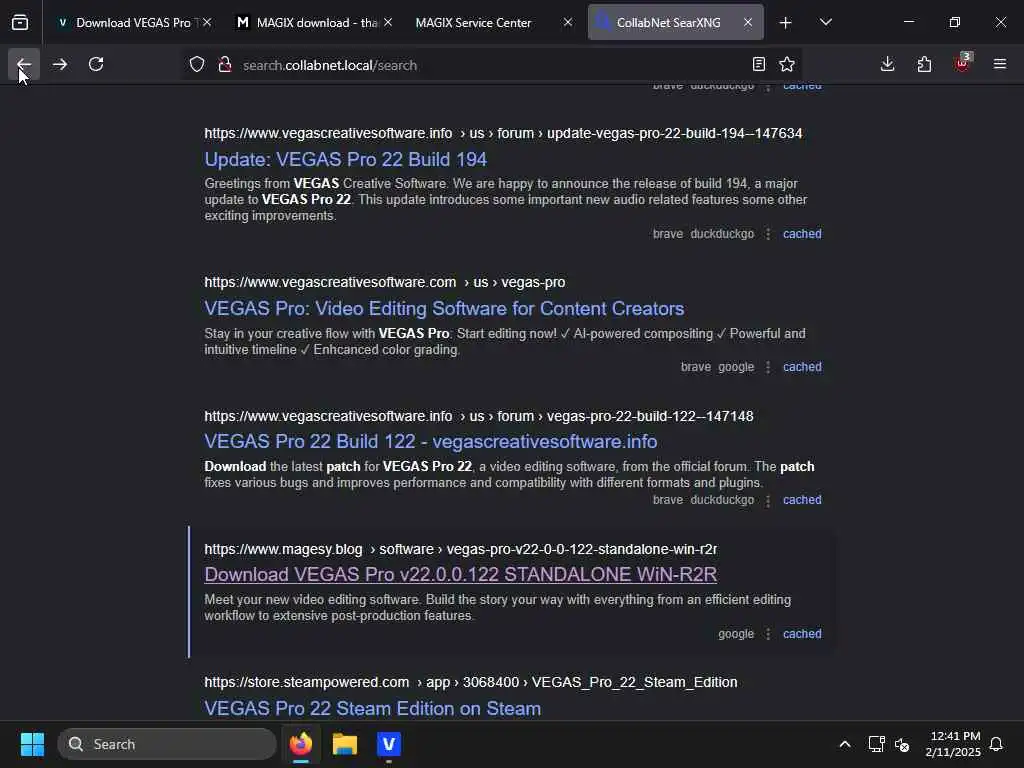The width and height of the screenshot is (1024, 768).
Task: Click the update-vegas-pro-22-build-194 URL text
Action: tap(503, 133)
